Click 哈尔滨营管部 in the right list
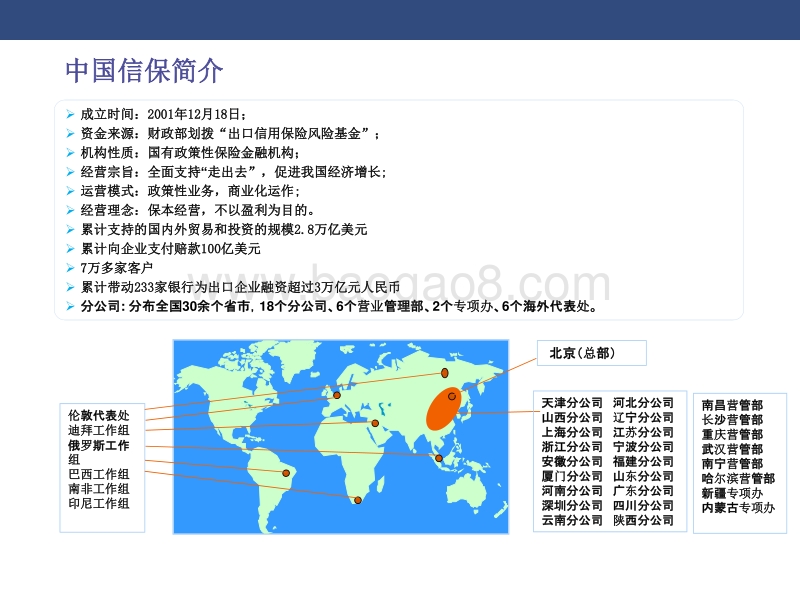 coord(738,479)
